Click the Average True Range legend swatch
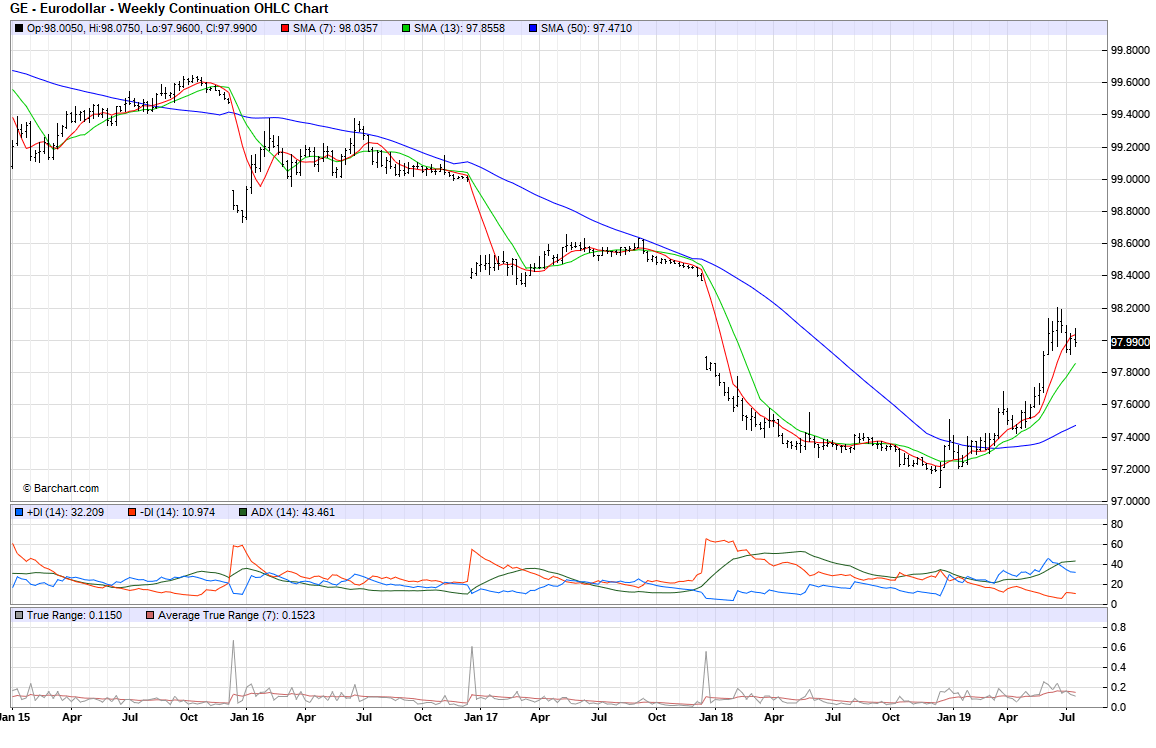 [150, 615]
